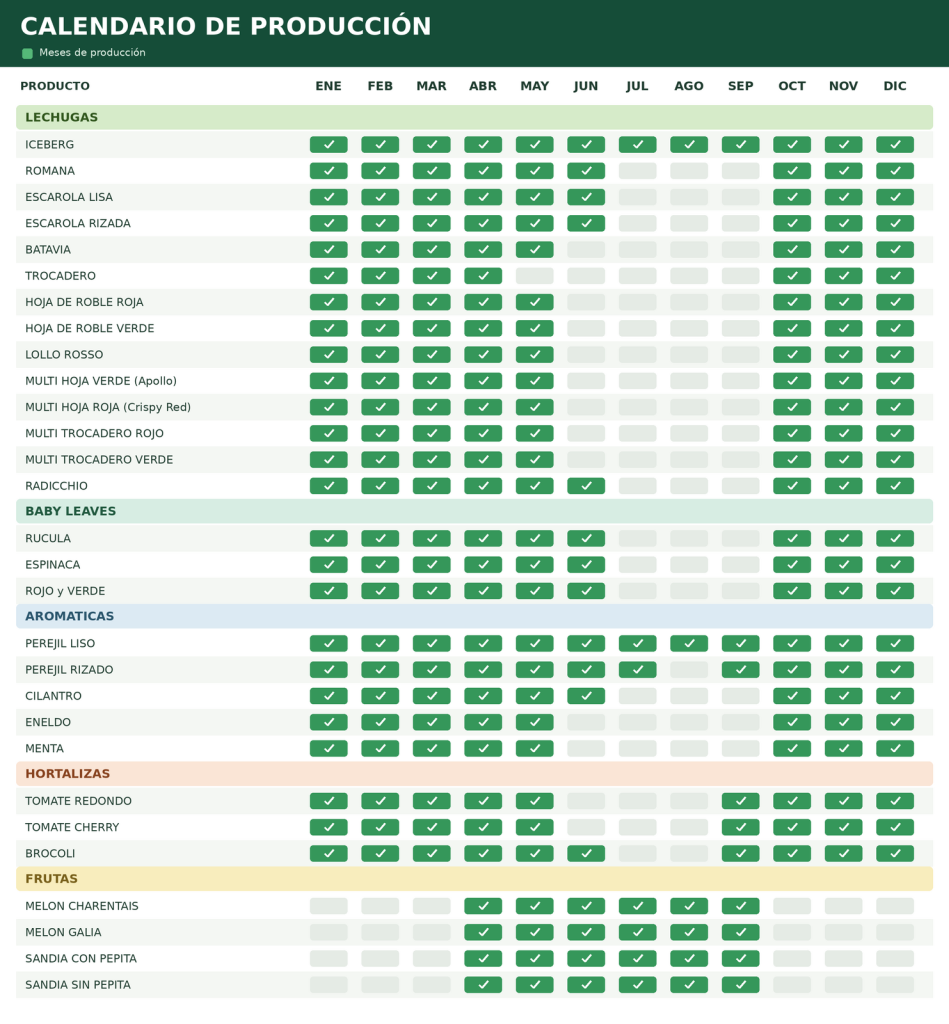Select MULTI TROCADERO ROJO checkmark for MAY
This screenshot has height=1024, width=949.
(x=534, y=434)
